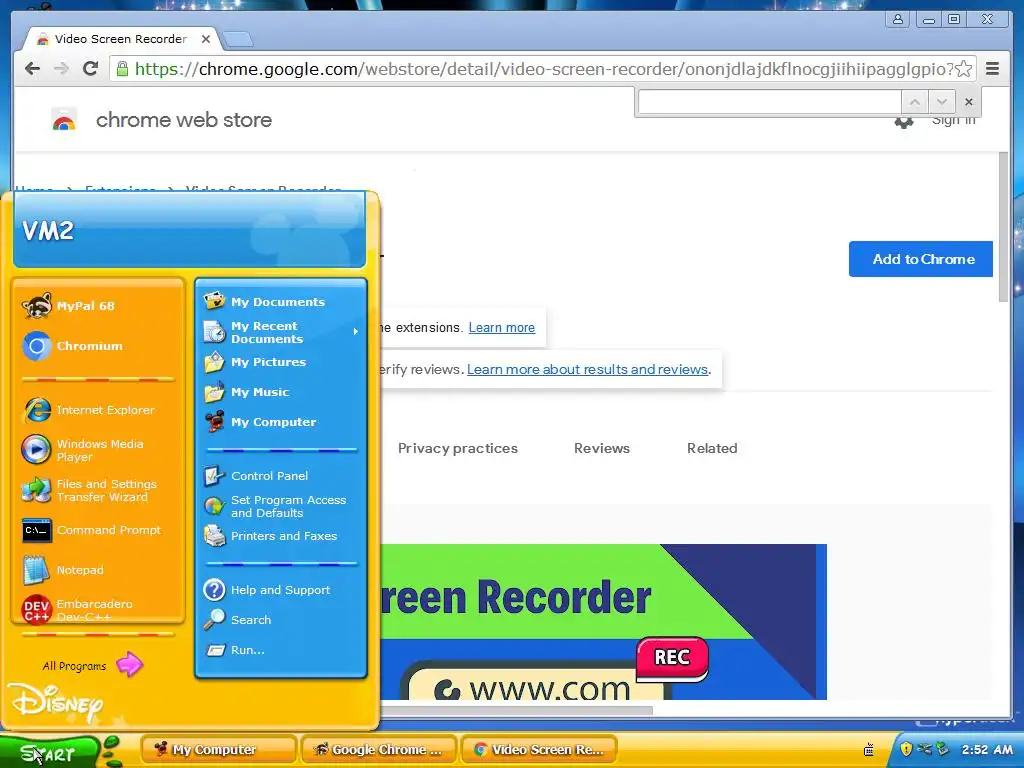Open Command Prompt

coord(98,530)
